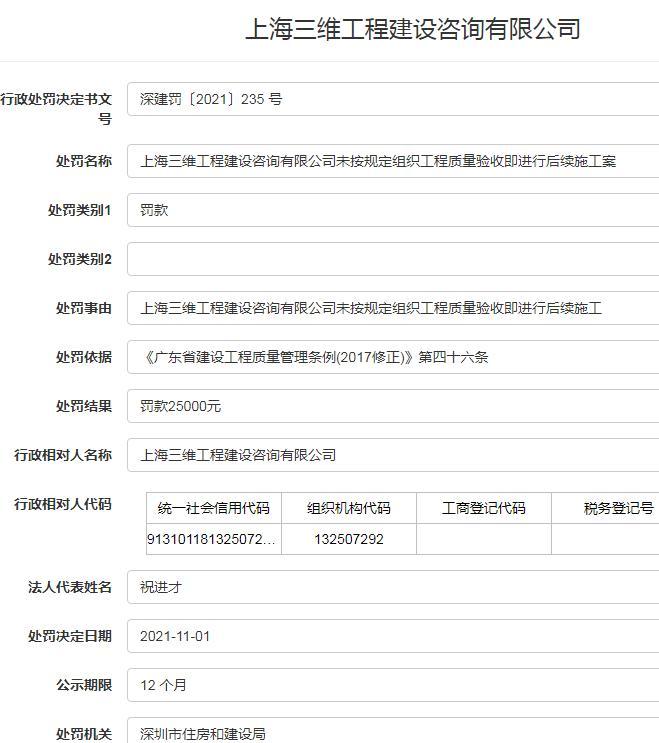The image size is (659, 743).
Task: Click the 处罚机关 label
Action: pos(84,734)
